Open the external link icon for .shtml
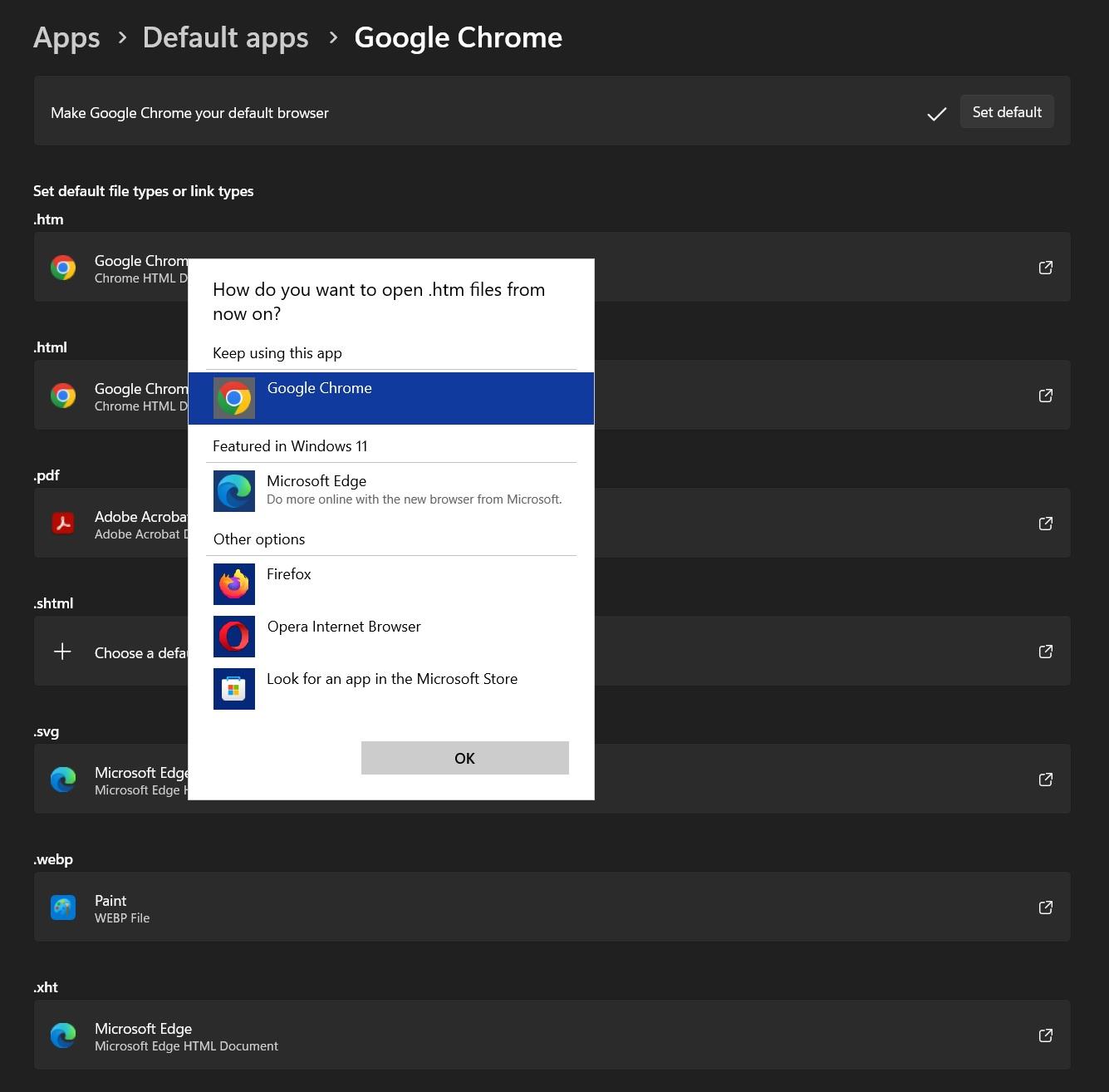1109x1092 pixels. [x=1046, y=652]
